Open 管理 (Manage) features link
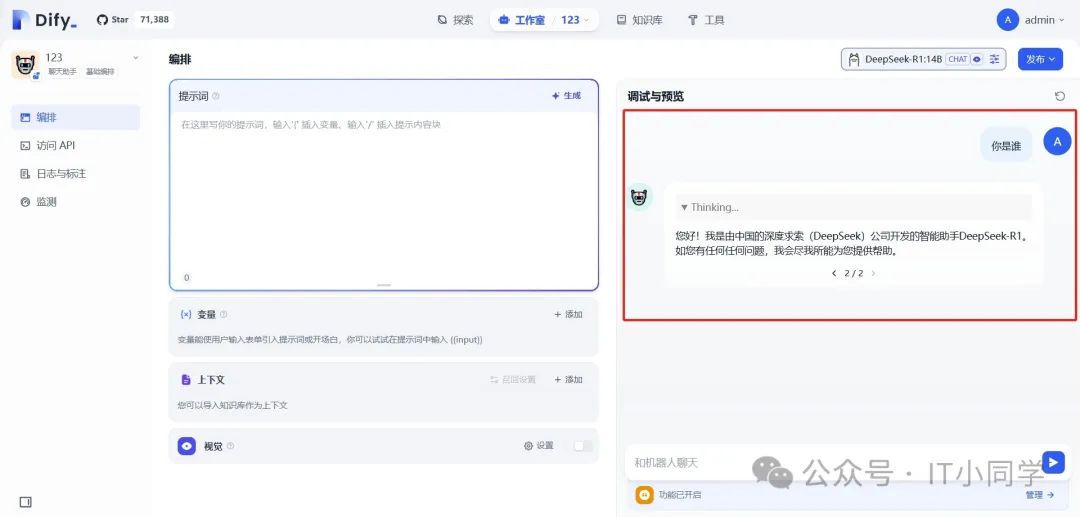 point(1039,494)
